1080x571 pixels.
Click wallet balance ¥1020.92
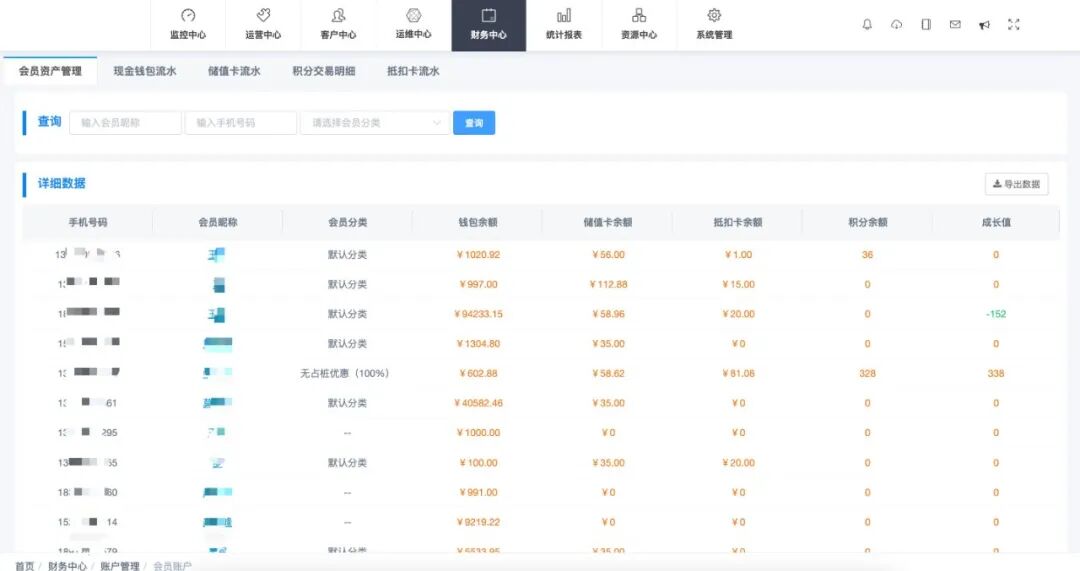[x=478, y=255]
